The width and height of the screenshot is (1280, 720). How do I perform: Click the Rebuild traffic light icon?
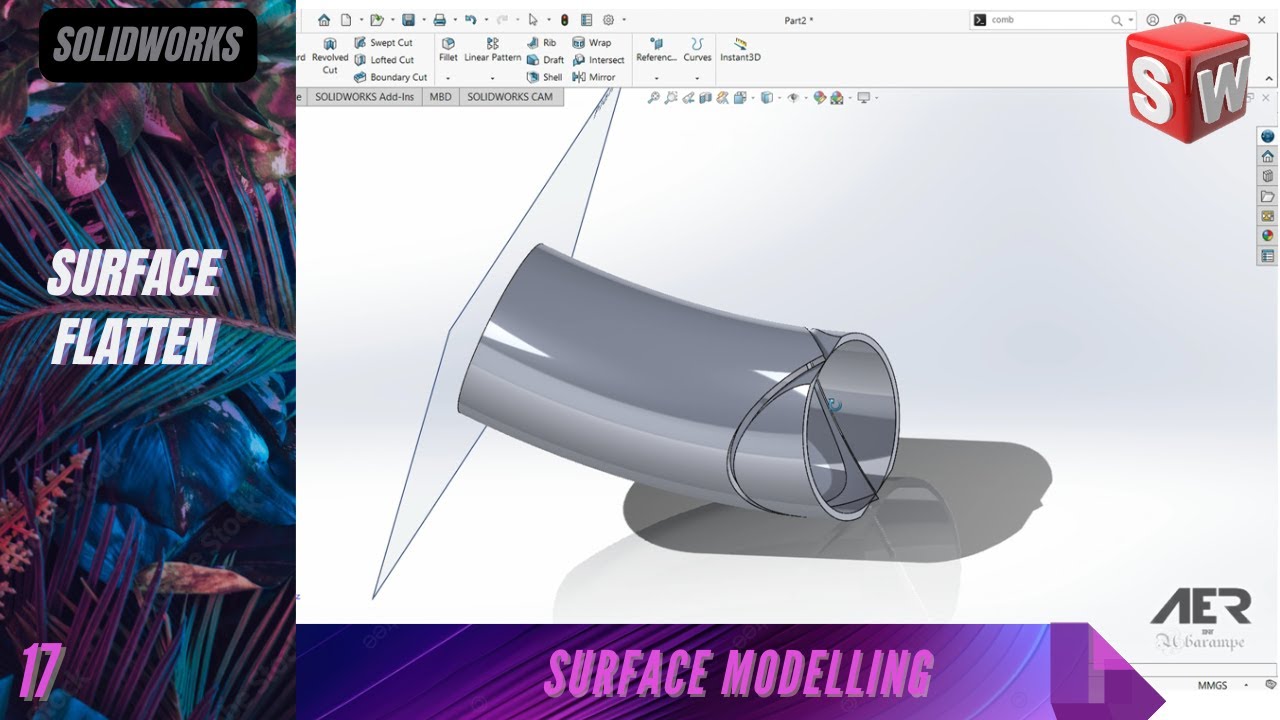coord(565,20)
